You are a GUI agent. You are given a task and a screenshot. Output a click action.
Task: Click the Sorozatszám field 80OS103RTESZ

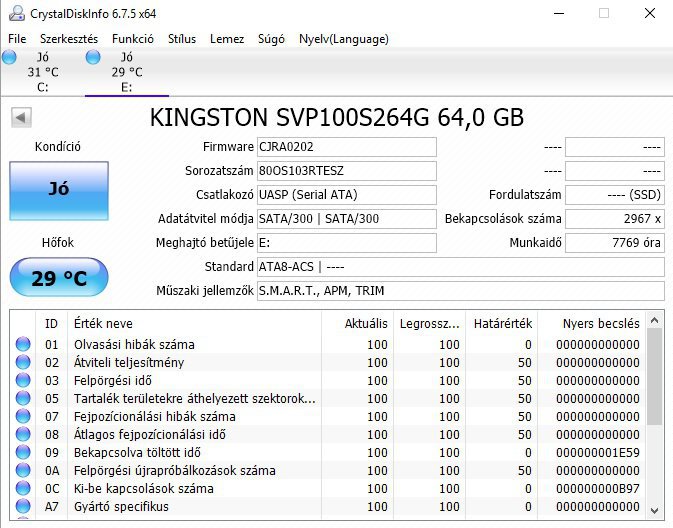(347, 171)
